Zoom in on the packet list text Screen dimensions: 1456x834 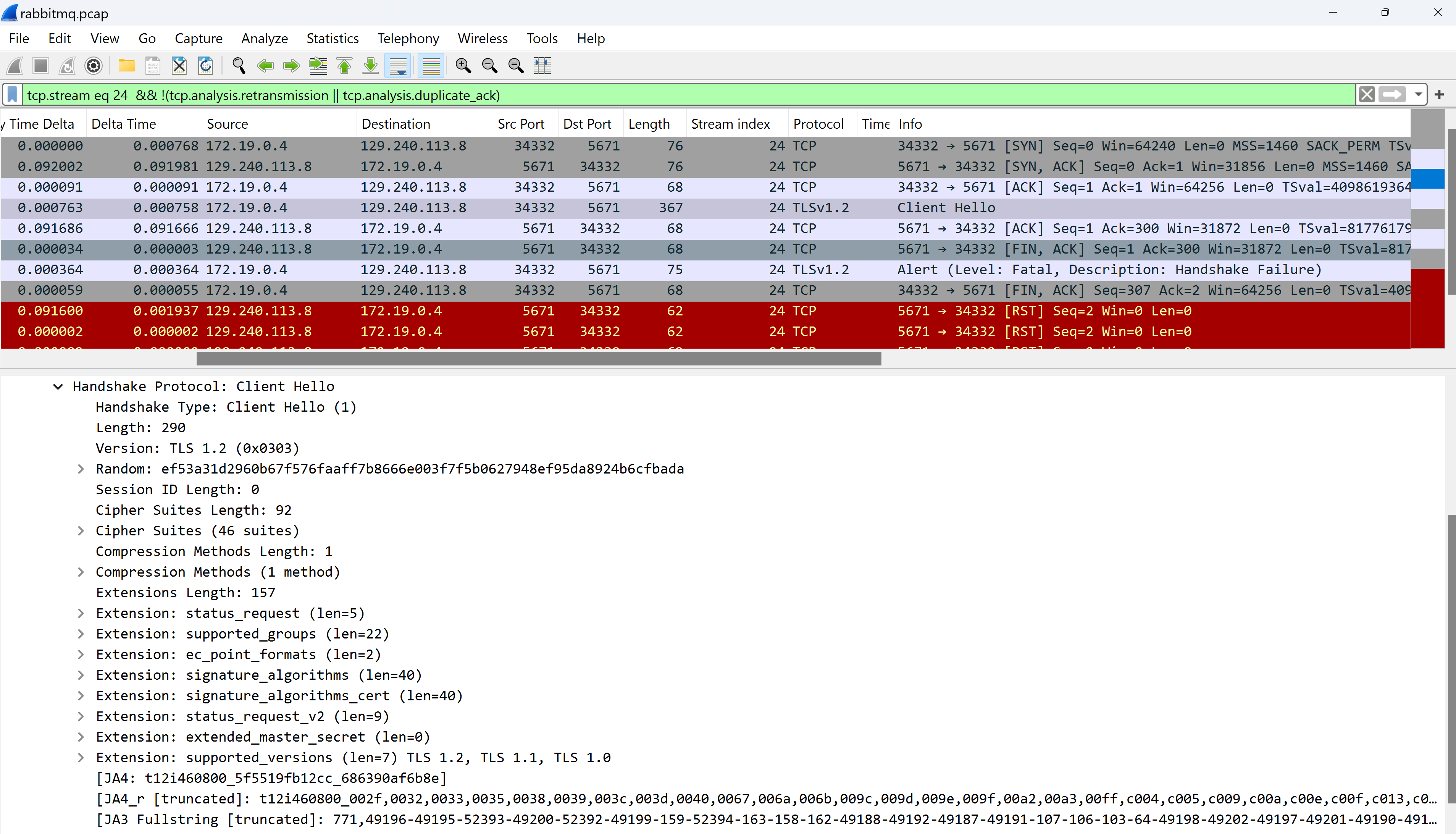pyautogui.click(x=463, y=65)
